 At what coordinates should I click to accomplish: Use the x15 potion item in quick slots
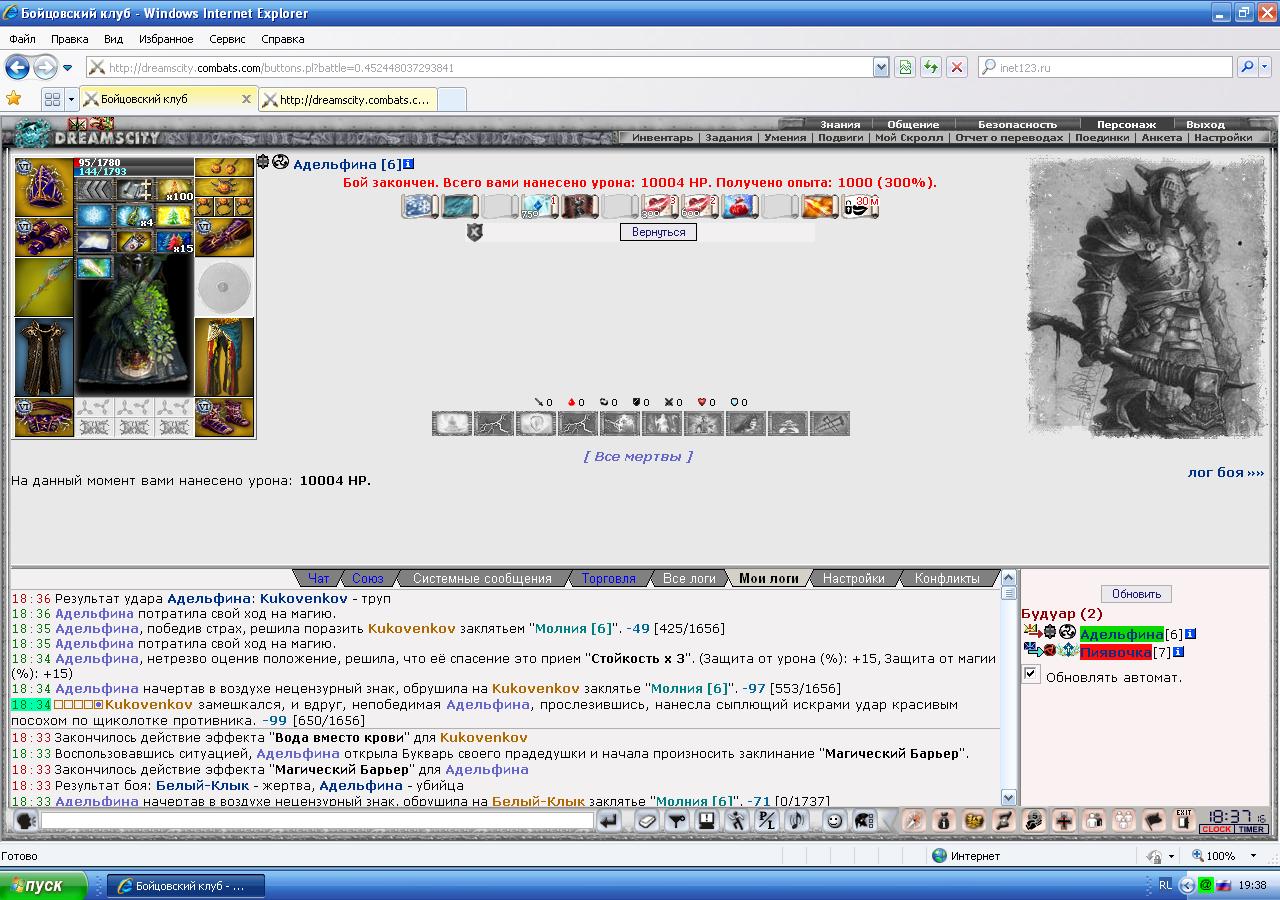pyautogui.click(x=174, y=242)
